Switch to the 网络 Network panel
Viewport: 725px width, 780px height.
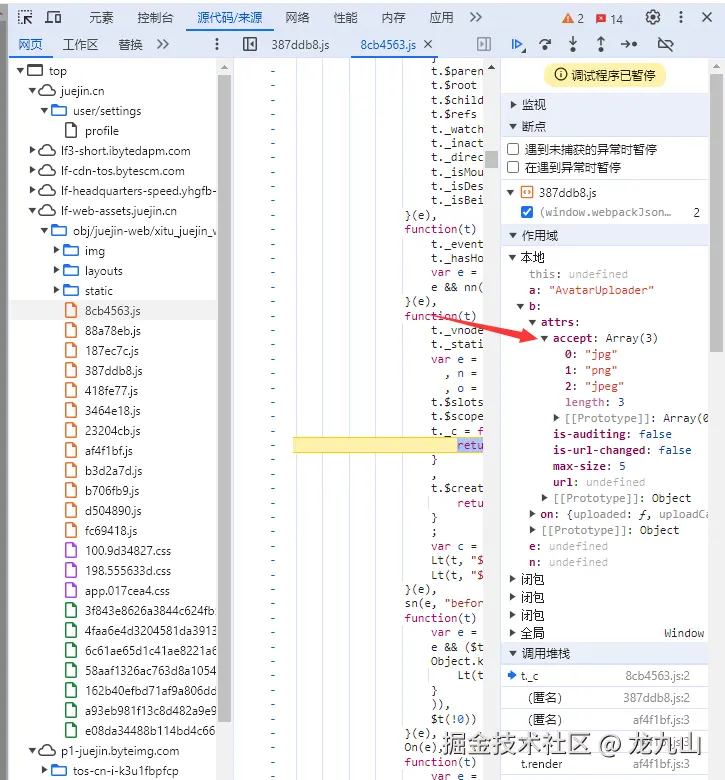point(297,18)
